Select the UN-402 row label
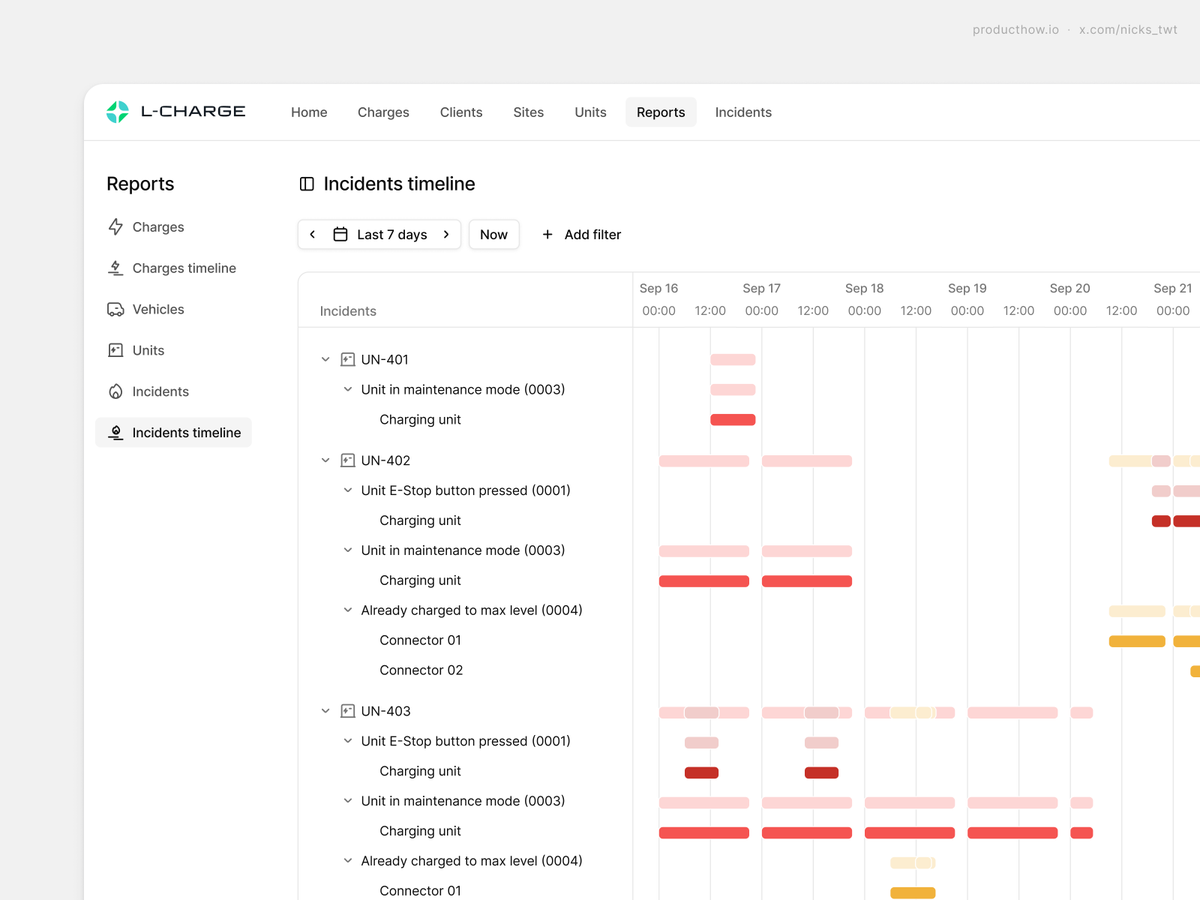 pyautogui.click(x=386, y=460)
